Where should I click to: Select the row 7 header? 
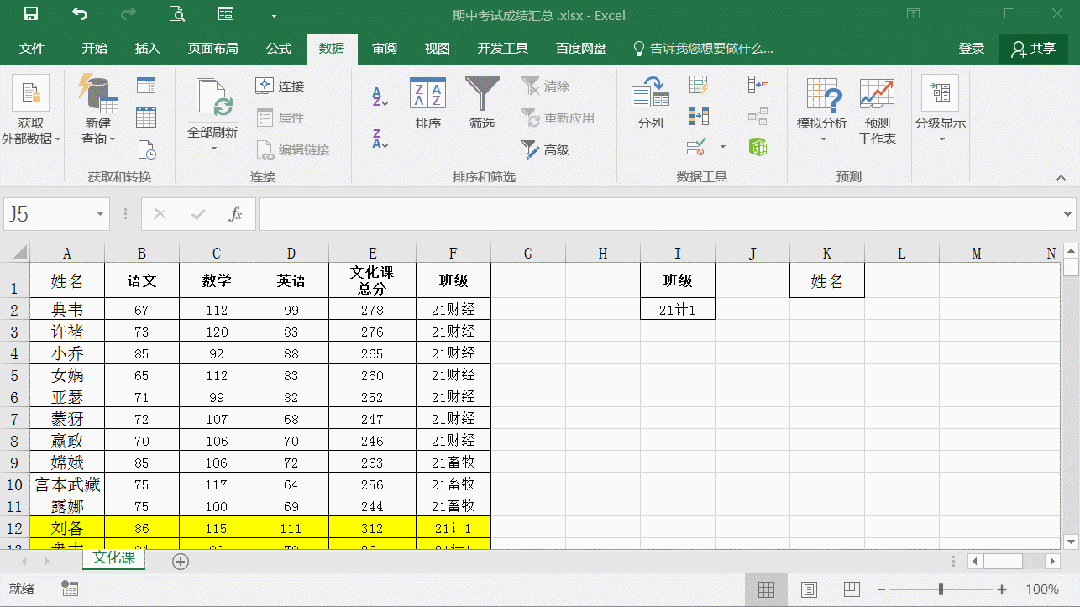14,419
